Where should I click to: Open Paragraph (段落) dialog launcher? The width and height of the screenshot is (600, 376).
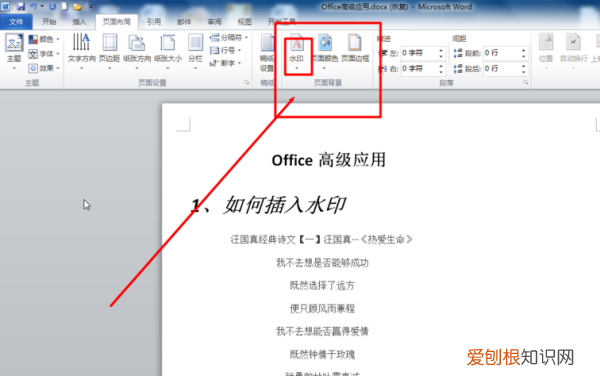click(x=526, y=82)
